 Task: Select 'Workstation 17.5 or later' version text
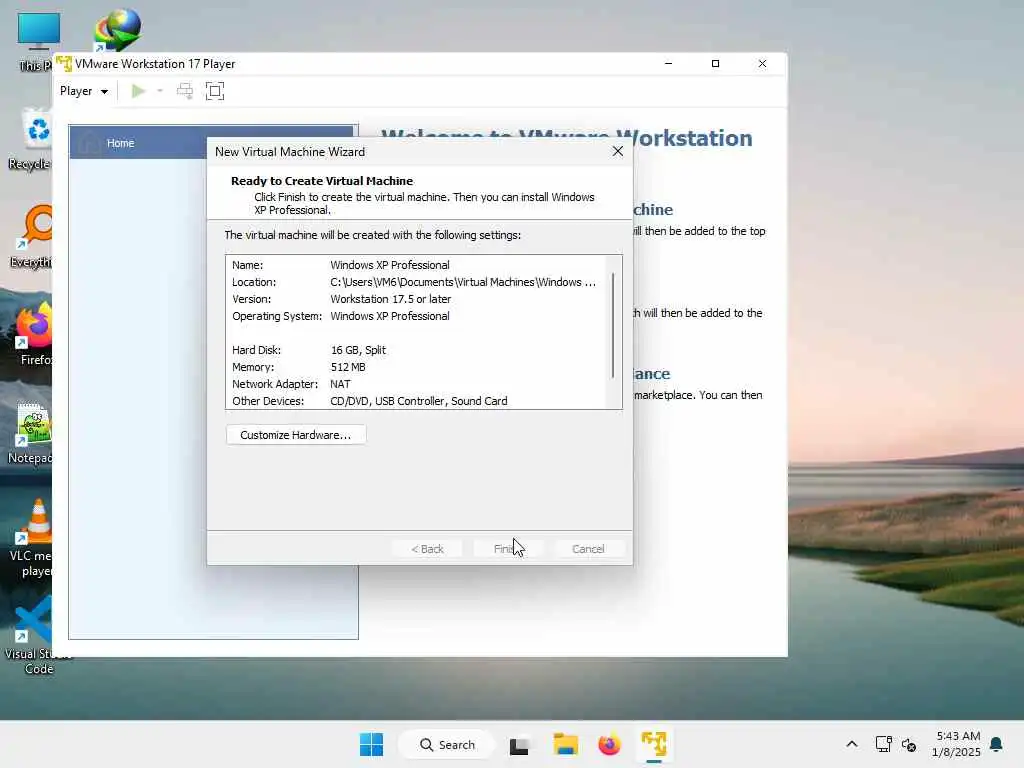tap(391, 299)
